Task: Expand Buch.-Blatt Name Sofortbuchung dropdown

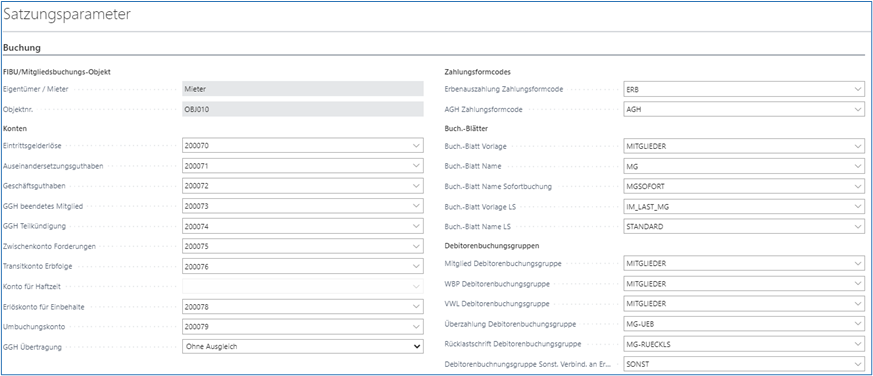Action: point(857,186)
